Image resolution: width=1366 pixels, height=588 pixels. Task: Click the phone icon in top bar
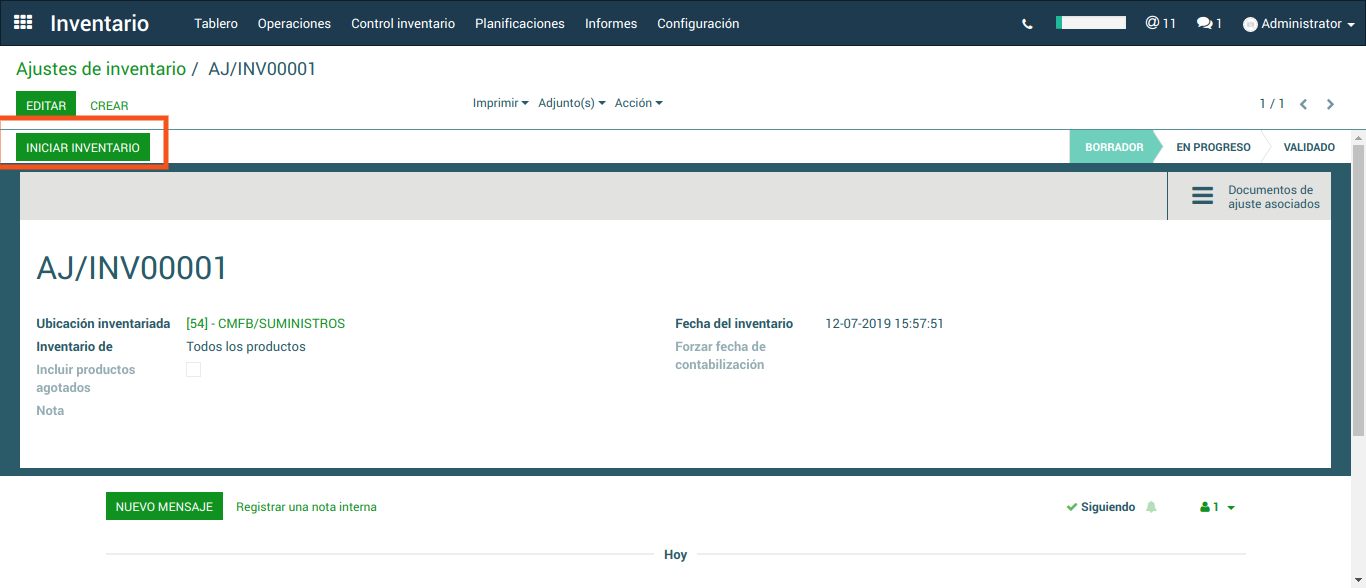pyautogui.click(x=1027, y=24)
